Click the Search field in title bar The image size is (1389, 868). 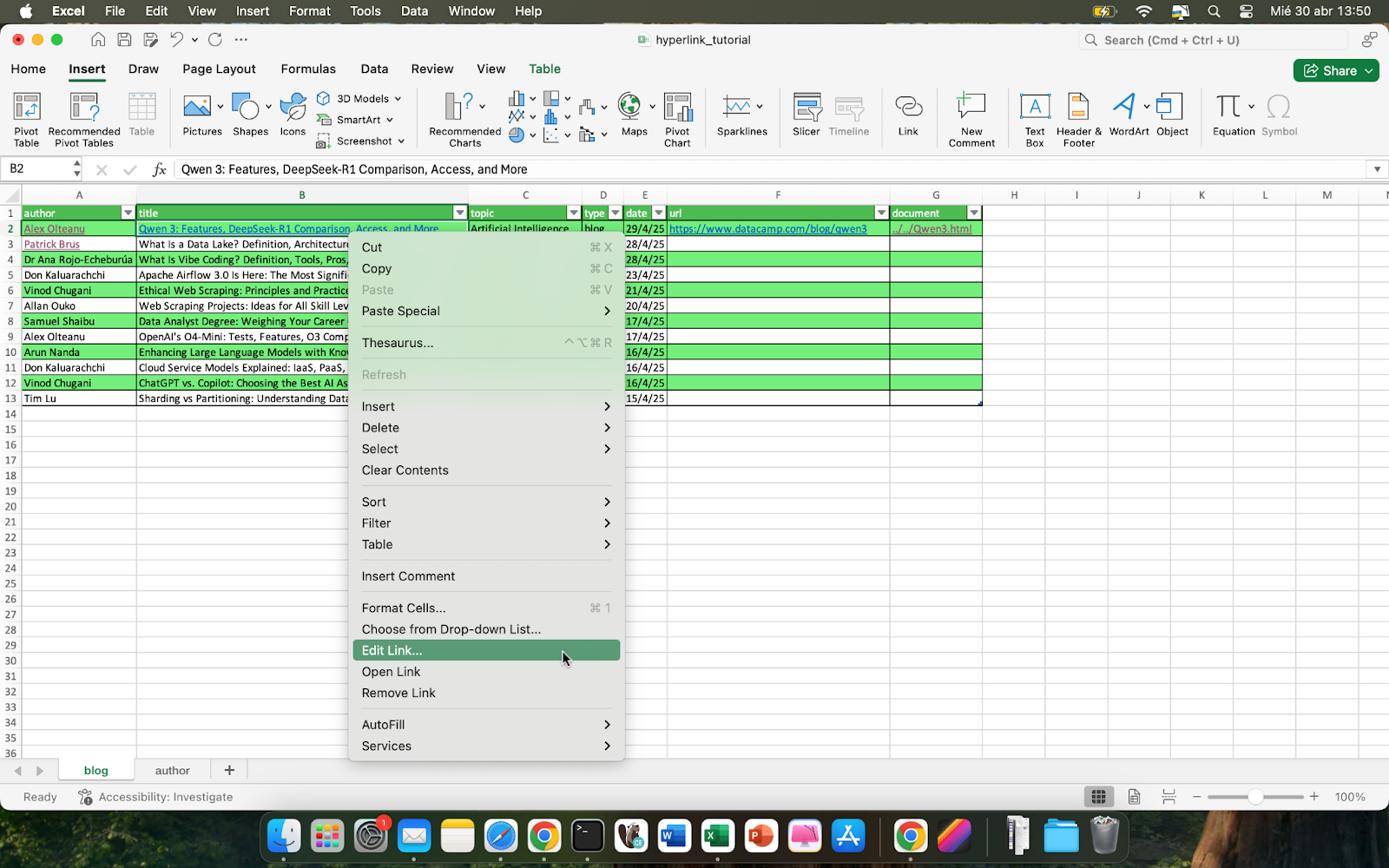(x=1213, y=40)
